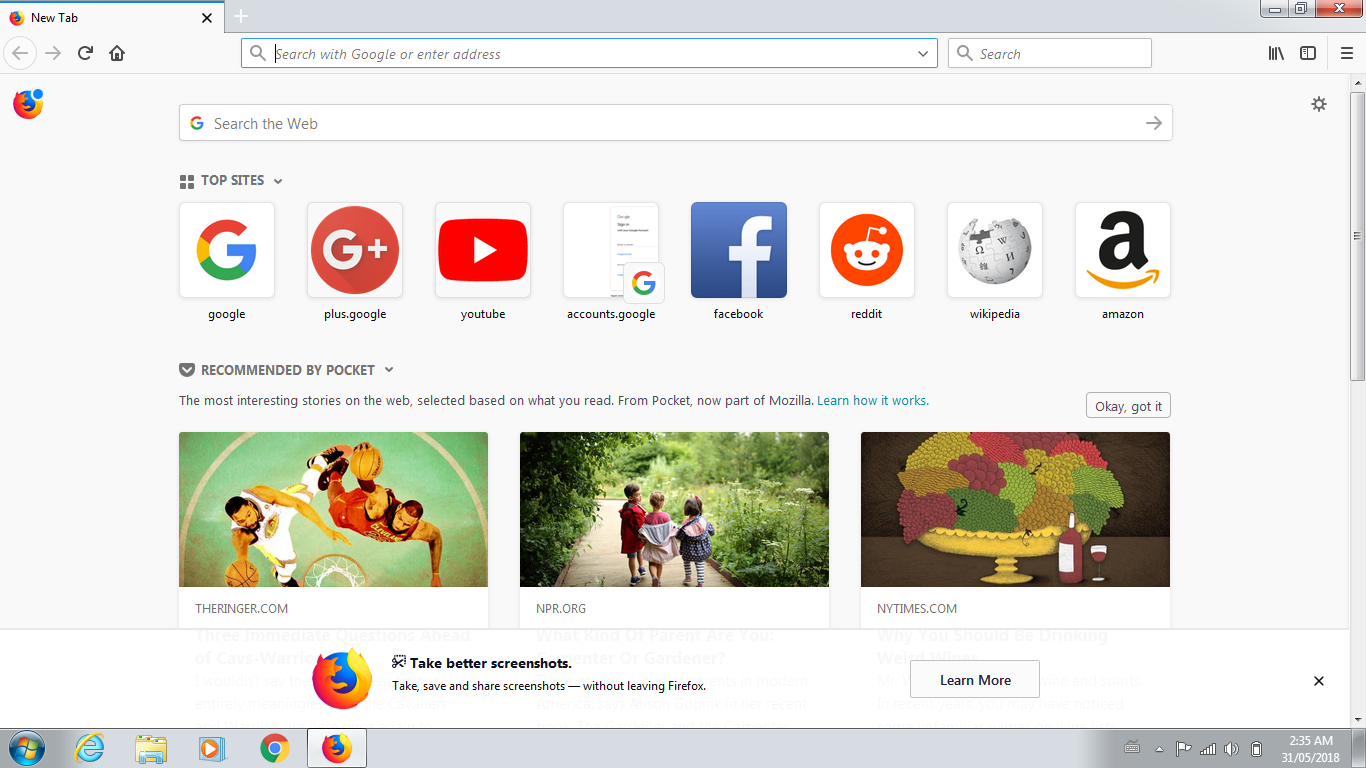Open the NPR children walking story image

click(674, 509)
